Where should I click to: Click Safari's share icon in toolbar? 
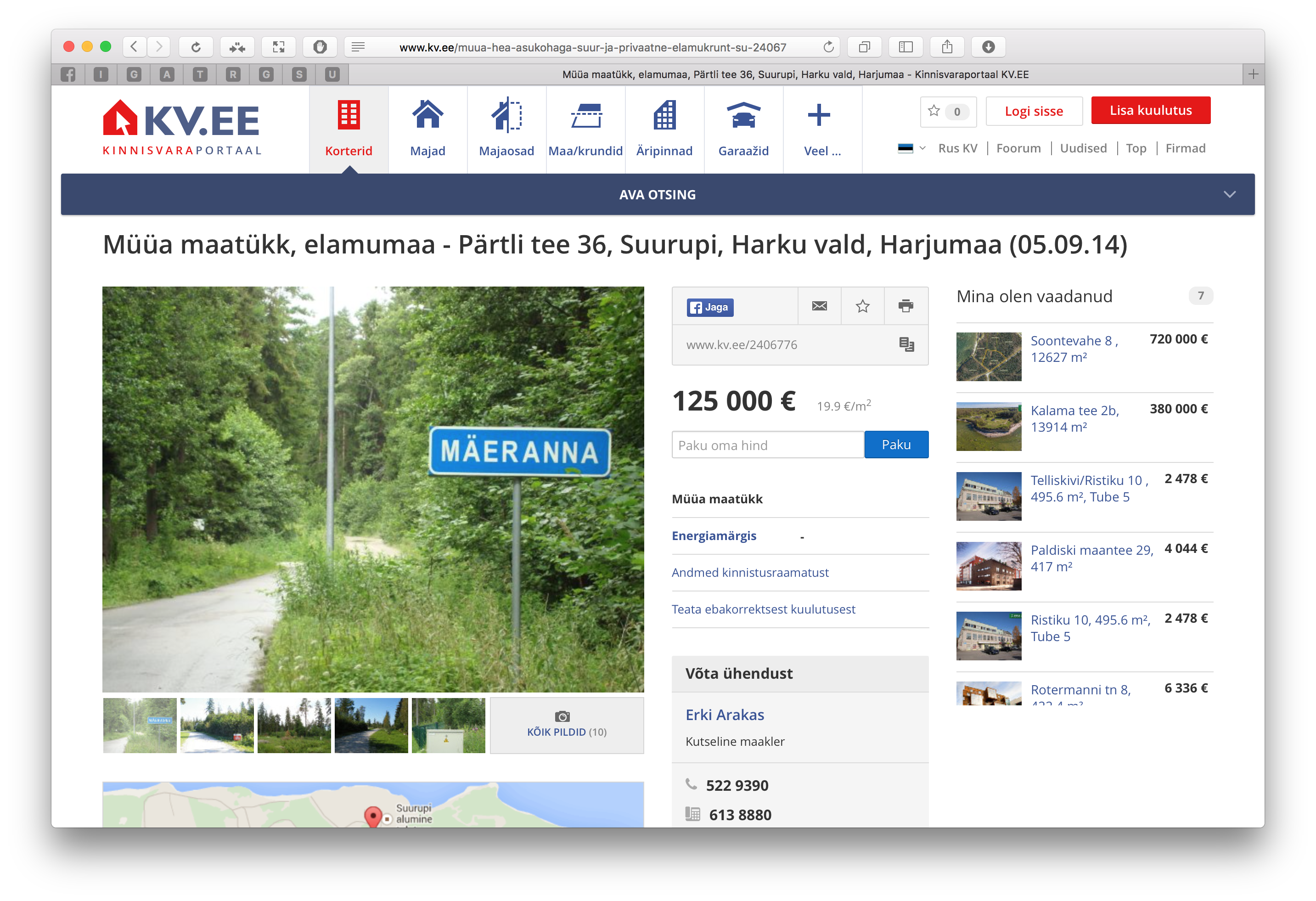coord(947,47)
